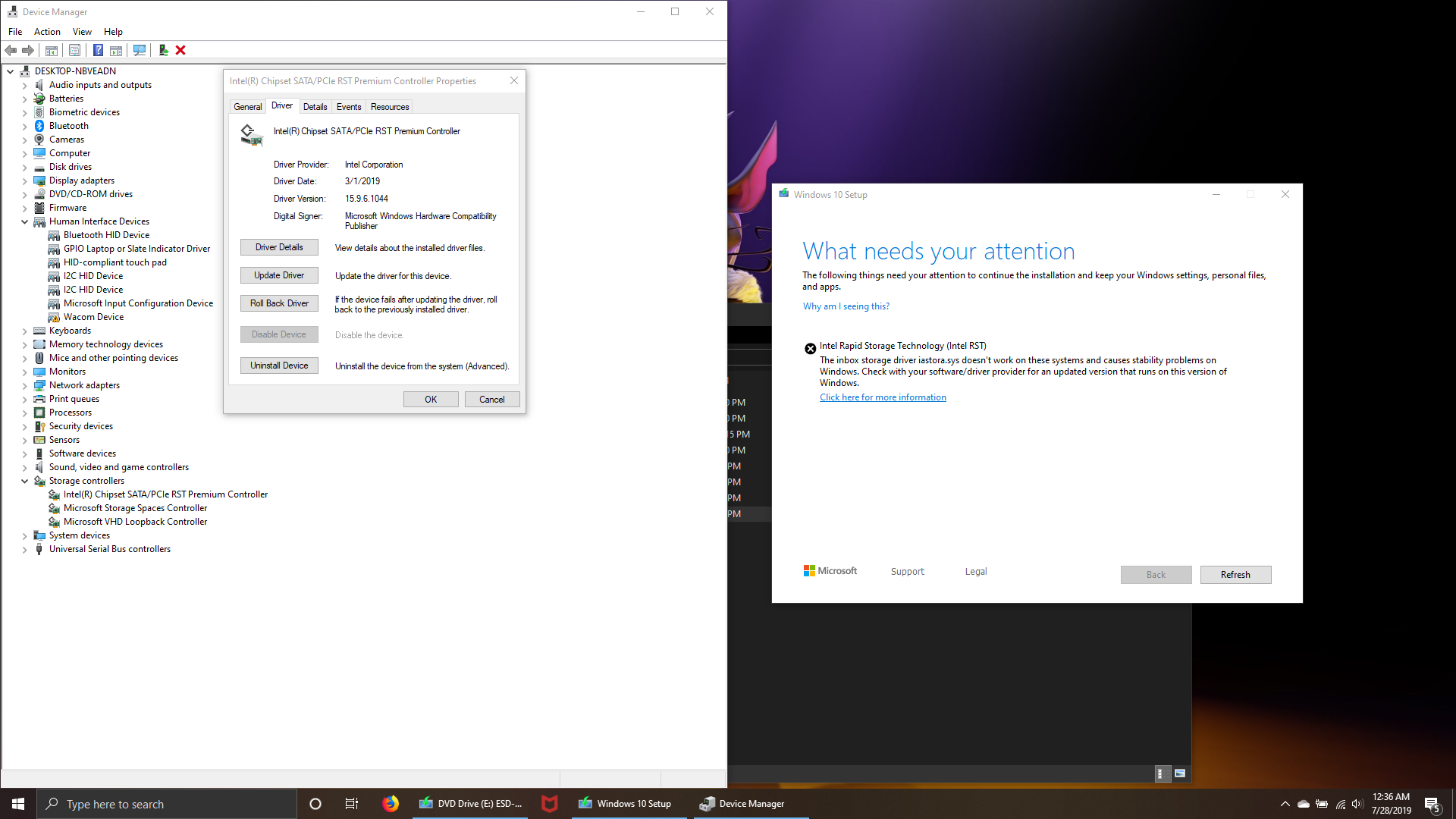The width and height of the screenshot is (1456, 819).
Task: Open 'Why am I seeing this?' link
Action: [x=846, y=306]
